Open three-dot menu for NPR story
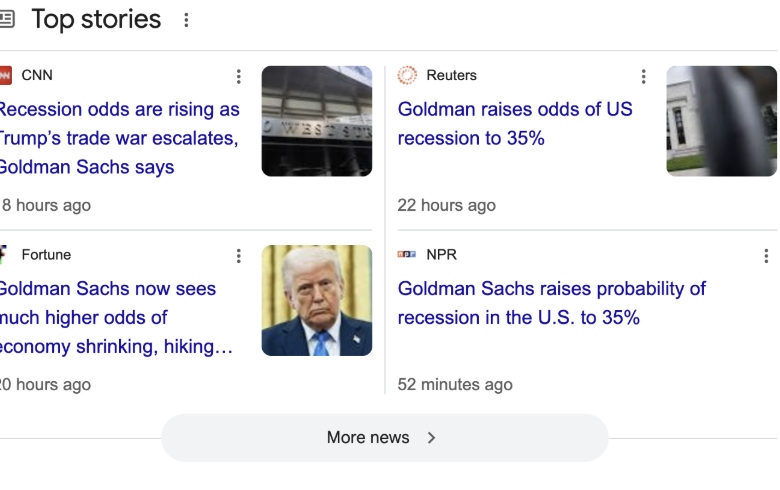 click(x=766, y=256)
